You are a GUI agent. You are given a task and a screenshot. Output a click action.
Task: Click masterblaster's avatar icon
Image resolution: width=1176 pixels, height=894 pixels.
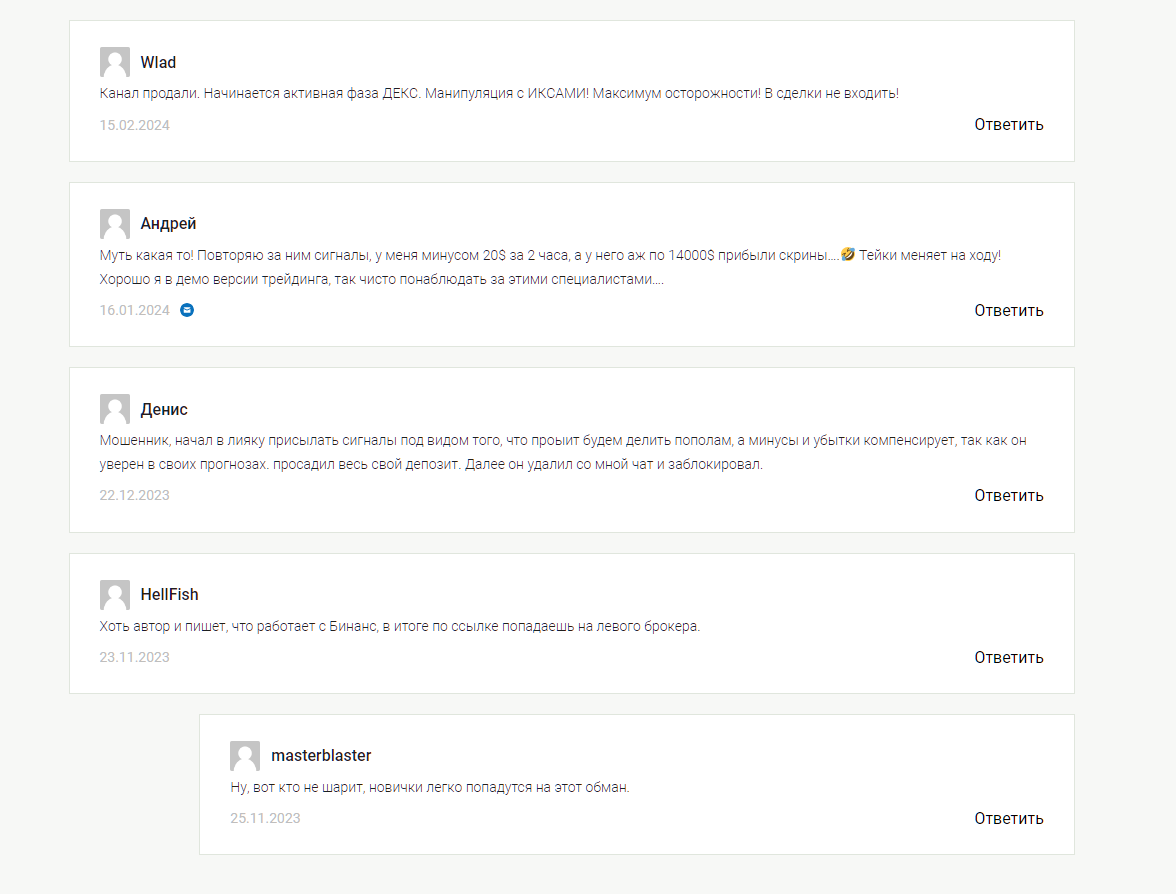245,756
